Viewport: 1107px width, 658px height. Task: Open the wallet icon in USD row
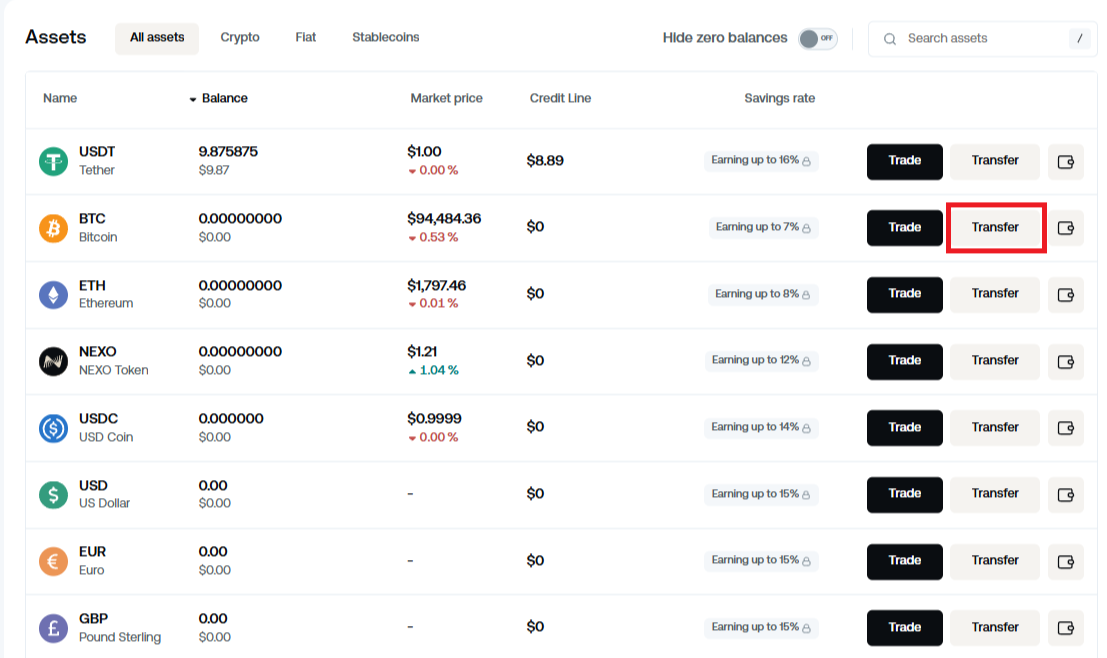pos(1065,494)
